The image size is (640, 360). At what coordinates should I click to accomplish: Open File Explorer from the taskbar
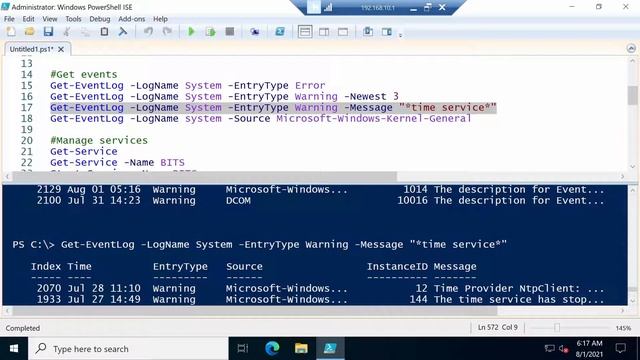(301, 349)
